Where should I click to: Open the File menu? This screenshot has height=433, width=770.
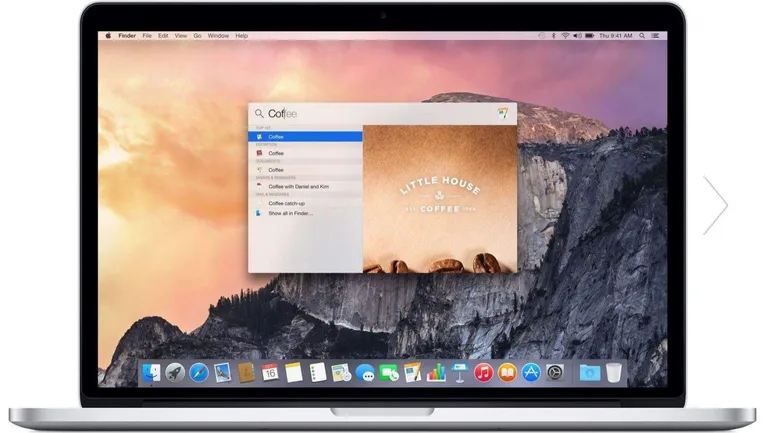click(x=147, y=36)
